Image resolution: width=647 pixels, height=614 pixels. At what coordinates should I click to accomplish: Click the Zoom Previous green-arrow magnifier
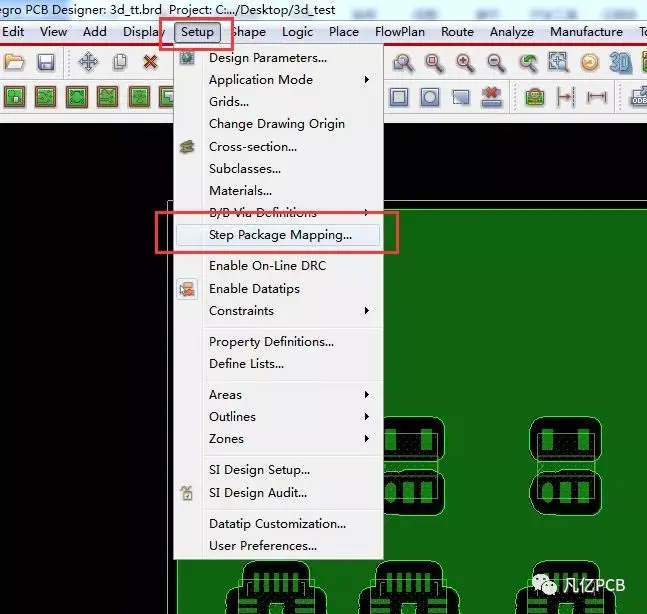[528, 63]
